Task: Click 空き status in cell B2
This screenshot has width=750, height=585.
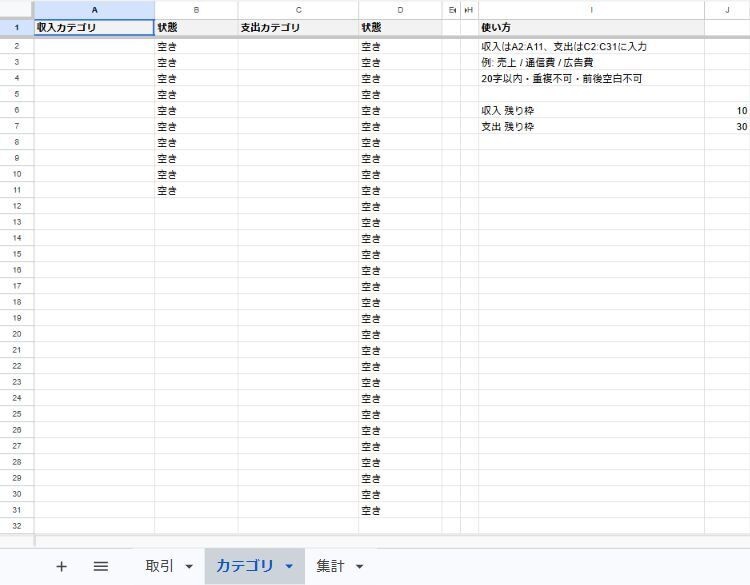Action: [x=196, y=46]
